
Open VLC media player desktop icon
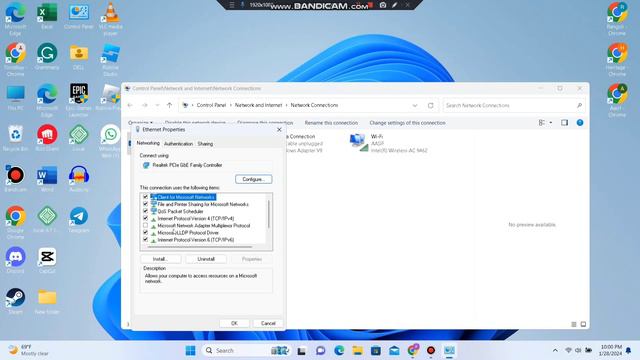(x=111, y=18)
